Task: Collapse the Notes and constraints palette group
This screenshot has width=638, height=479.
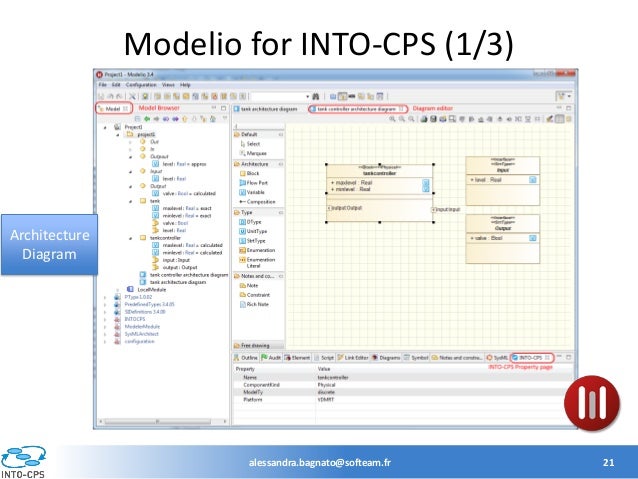Action: tap(281, 276)
